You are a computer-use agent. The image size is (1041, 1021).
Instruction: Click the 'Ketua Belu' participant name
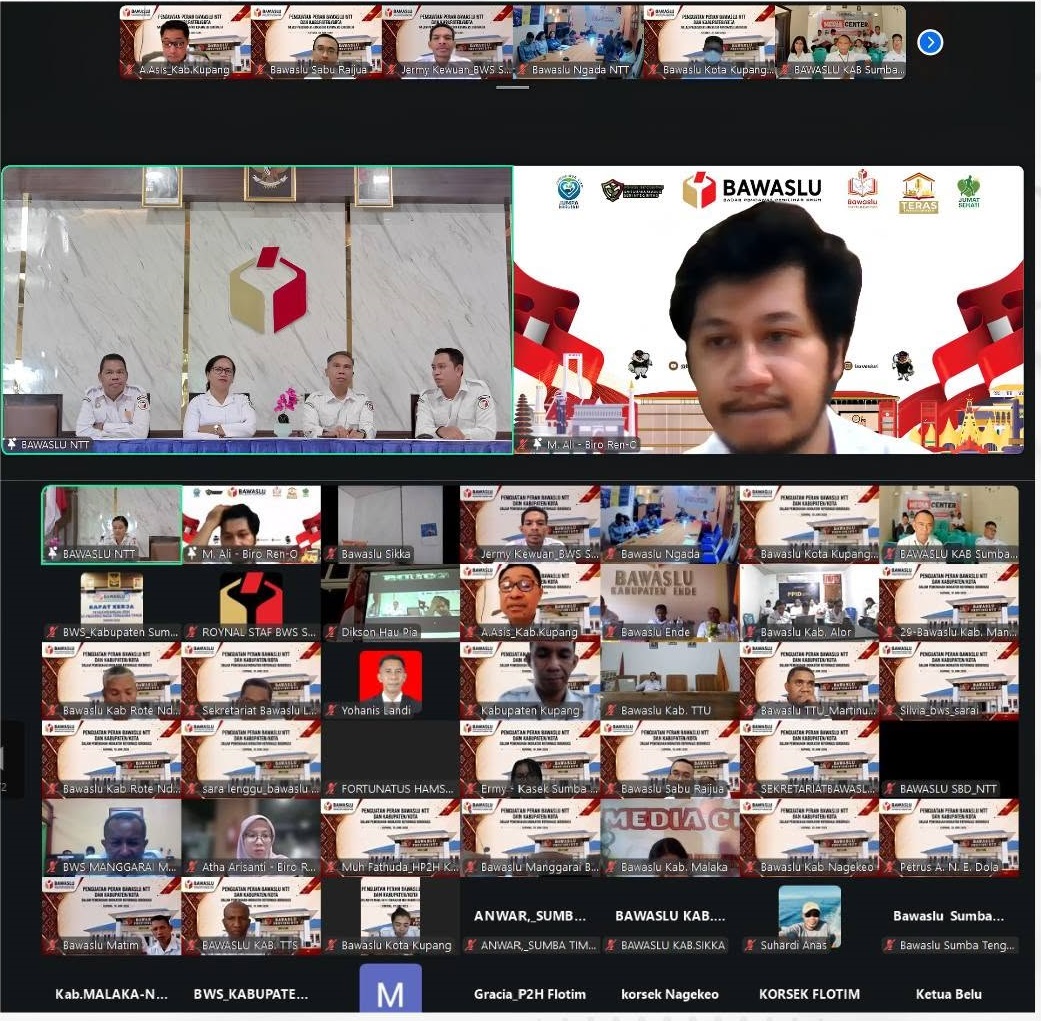point(949,994)
